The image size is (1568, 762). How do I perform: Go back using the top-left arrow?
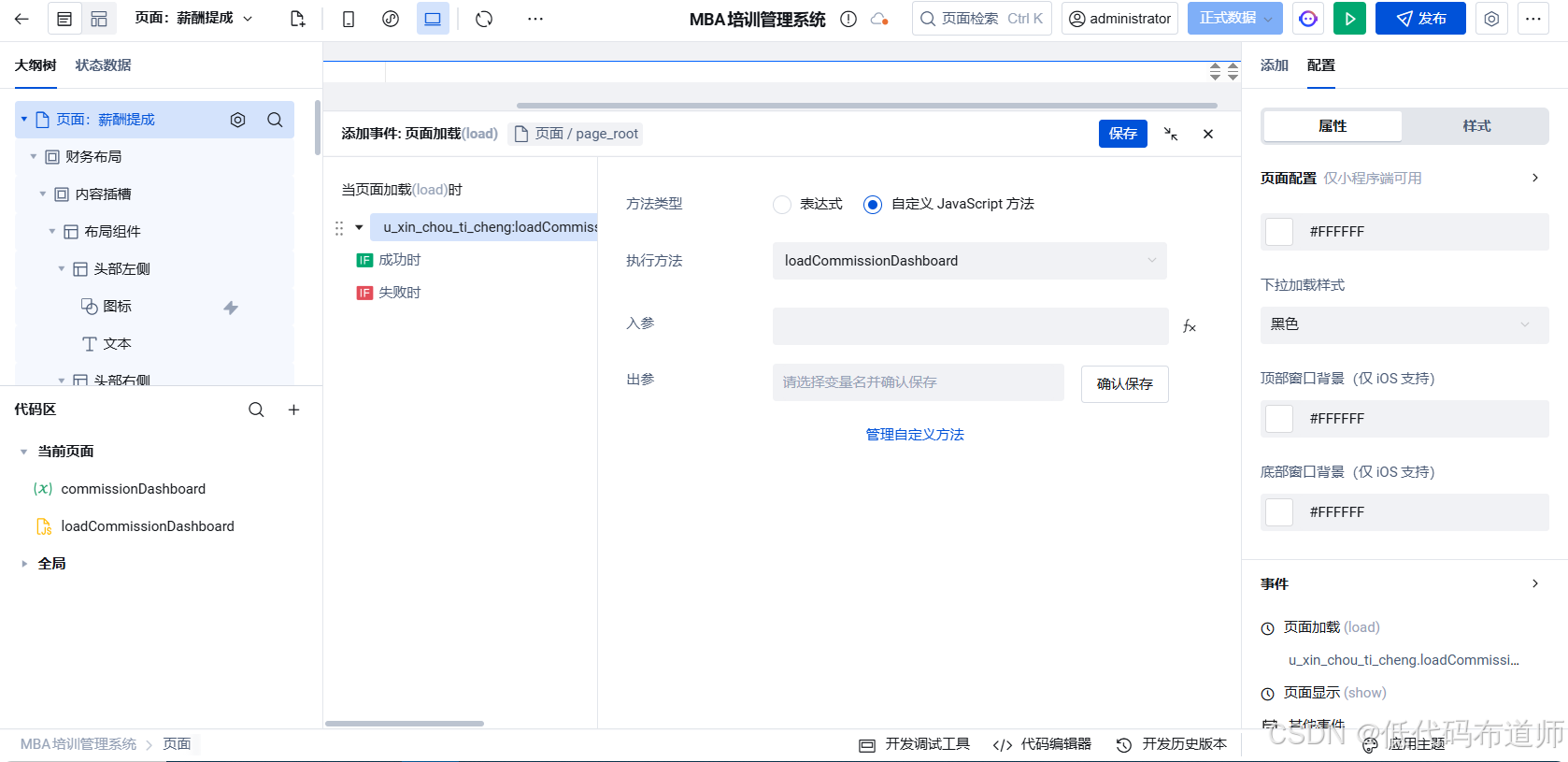coord(21,19)
